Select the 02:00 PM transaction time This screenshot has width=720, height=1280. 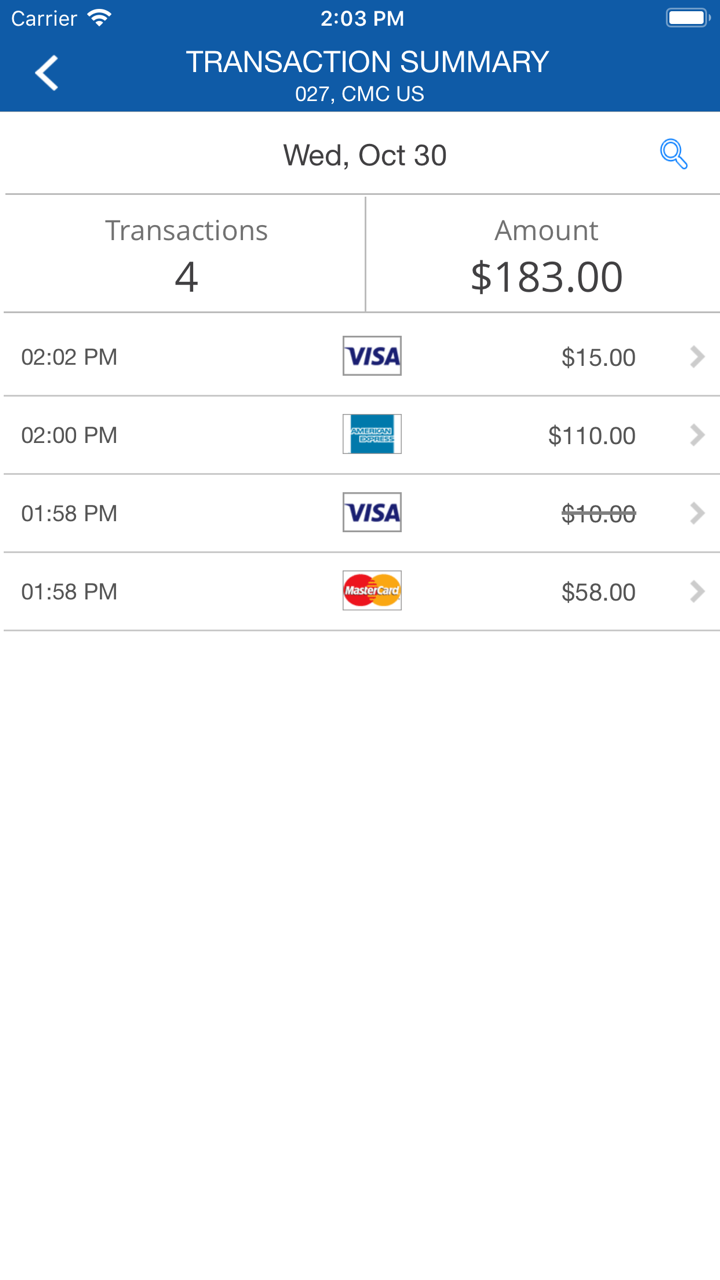(x=69, y=435)
